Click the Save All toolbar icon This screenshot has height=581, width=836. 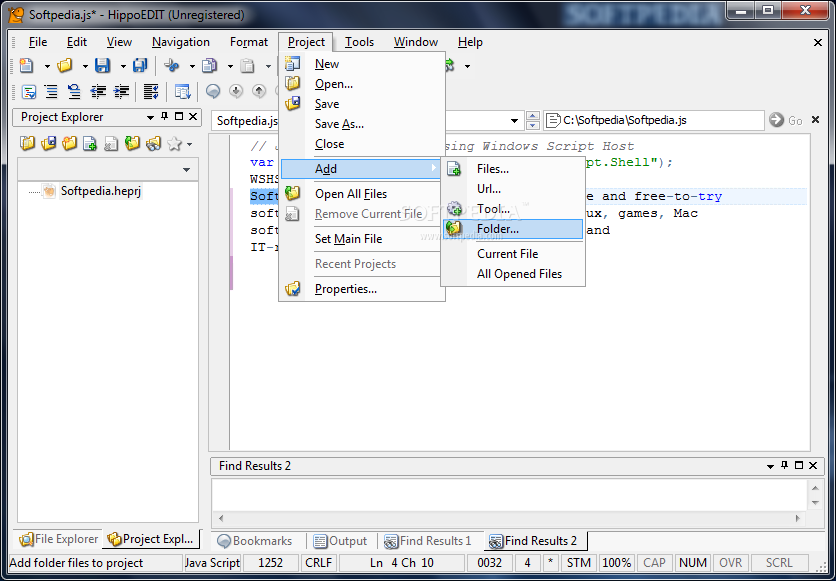click(140, 66)
